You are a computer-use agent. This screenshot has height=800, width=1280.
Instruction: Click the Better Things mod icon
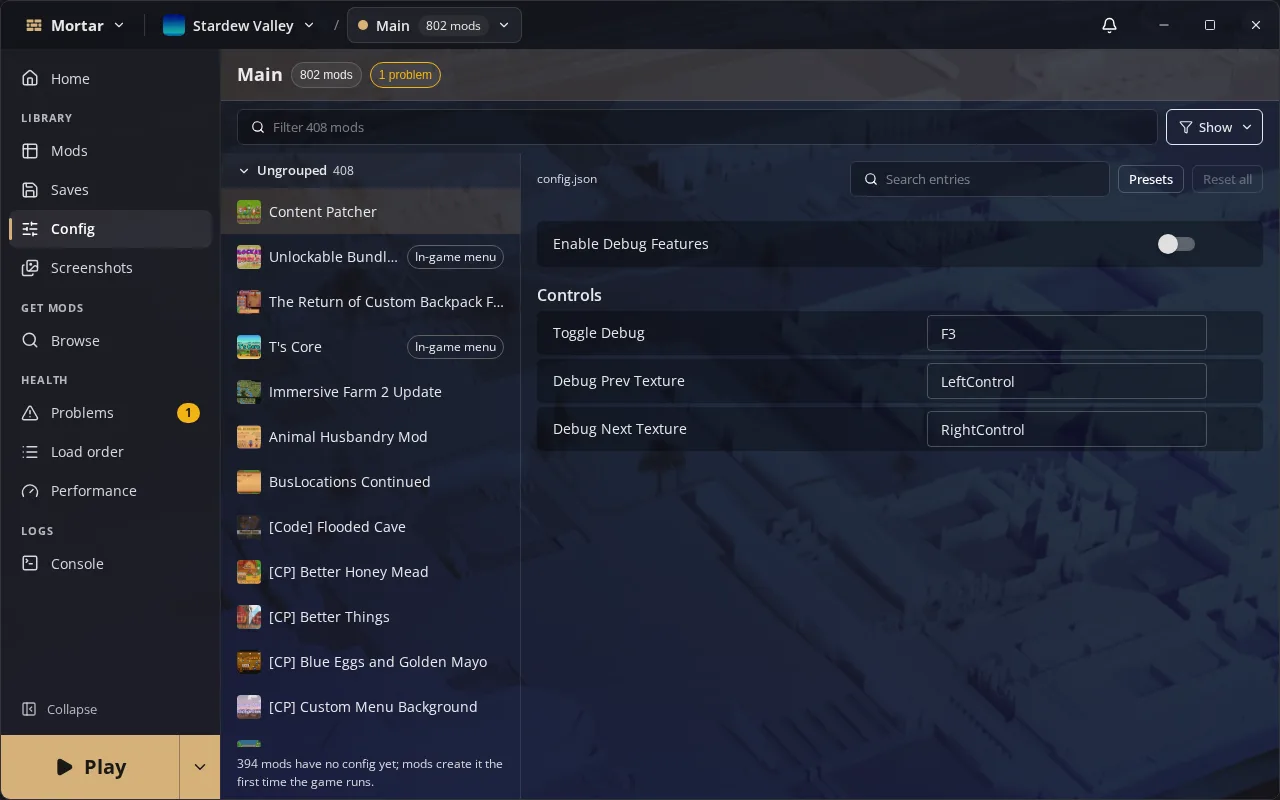(x=249, y=617)
